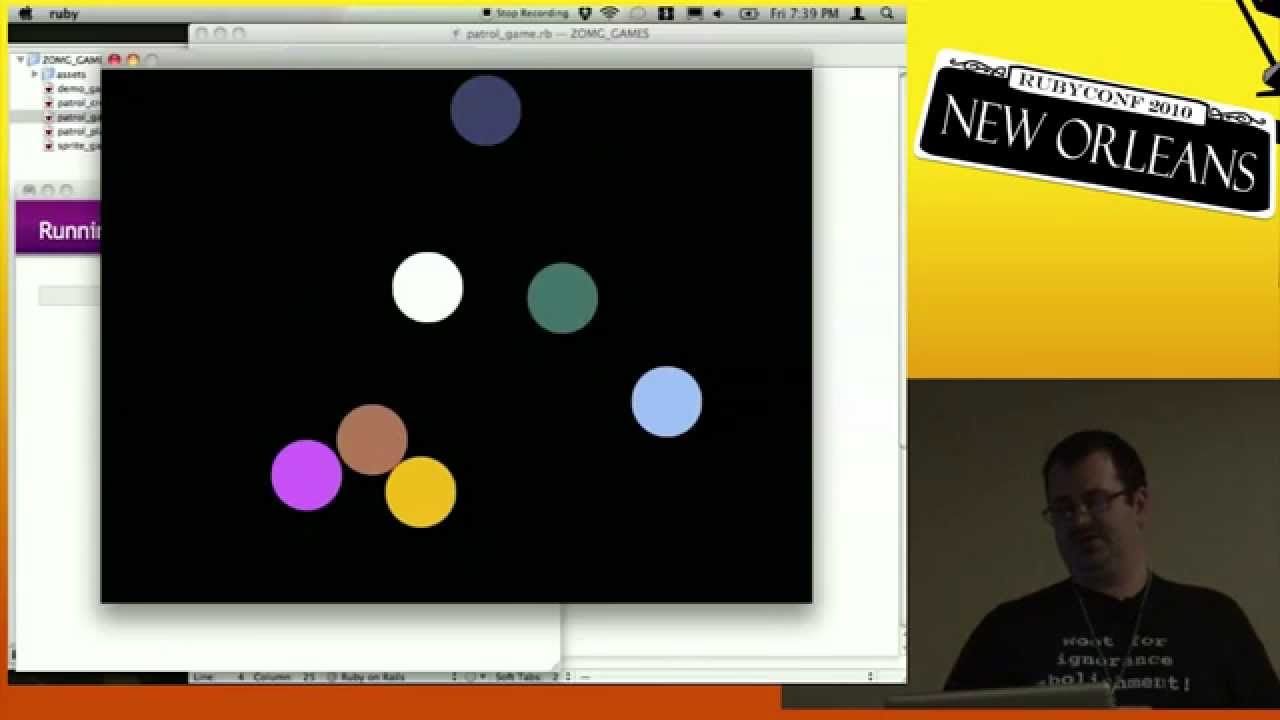Viewport: 1280px width, 720px height.
Task: Click the white circle in game
Action: point(428,287)
